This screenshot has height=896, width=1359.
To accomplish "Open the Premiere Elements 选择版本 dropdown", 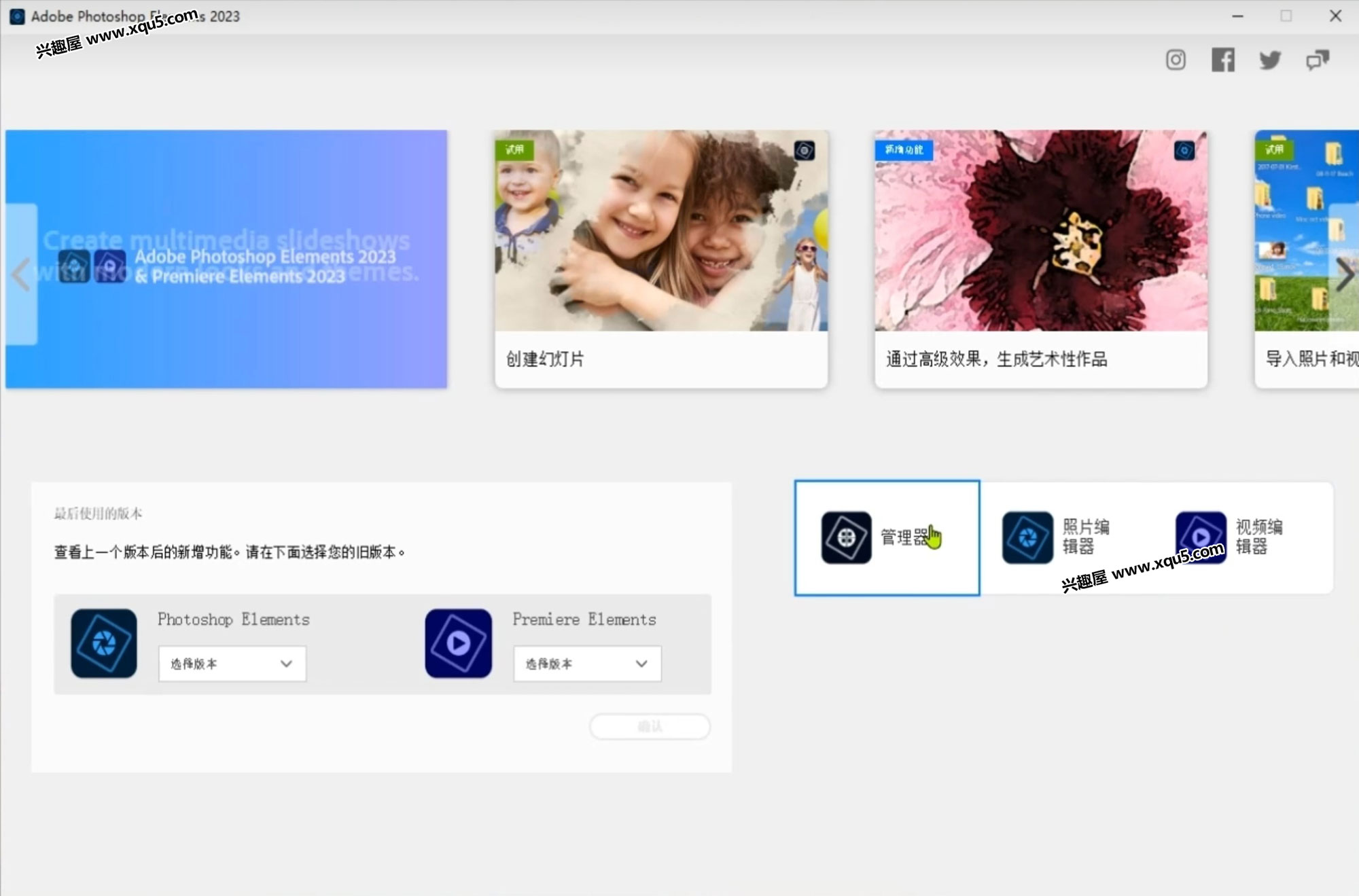I will (587, 664).
